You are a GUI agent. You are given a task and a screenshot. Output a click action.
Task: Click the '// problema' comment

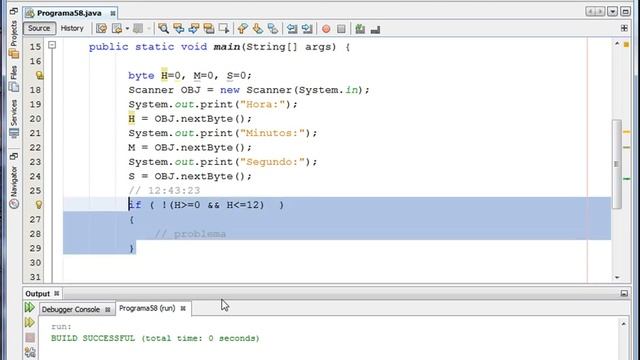[x=190, y=234]
